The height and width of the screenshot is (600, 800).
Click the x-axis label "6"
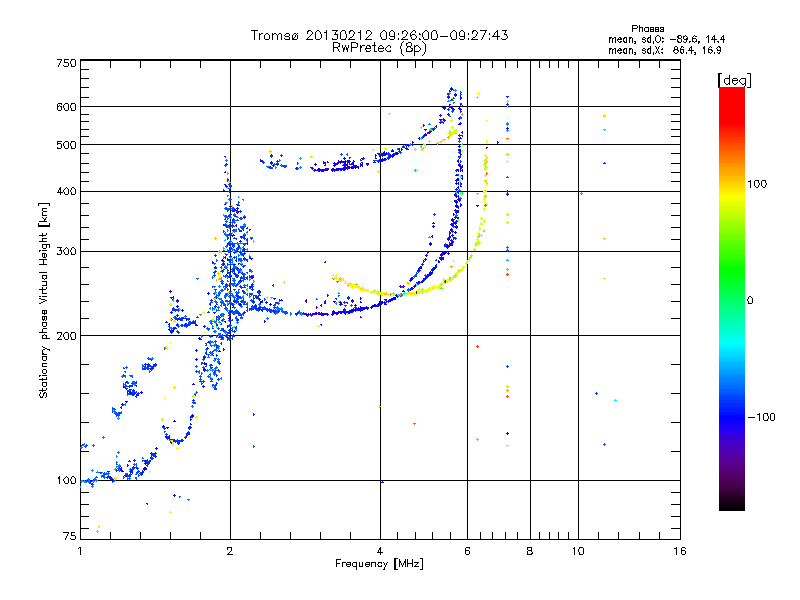point(467,551)
